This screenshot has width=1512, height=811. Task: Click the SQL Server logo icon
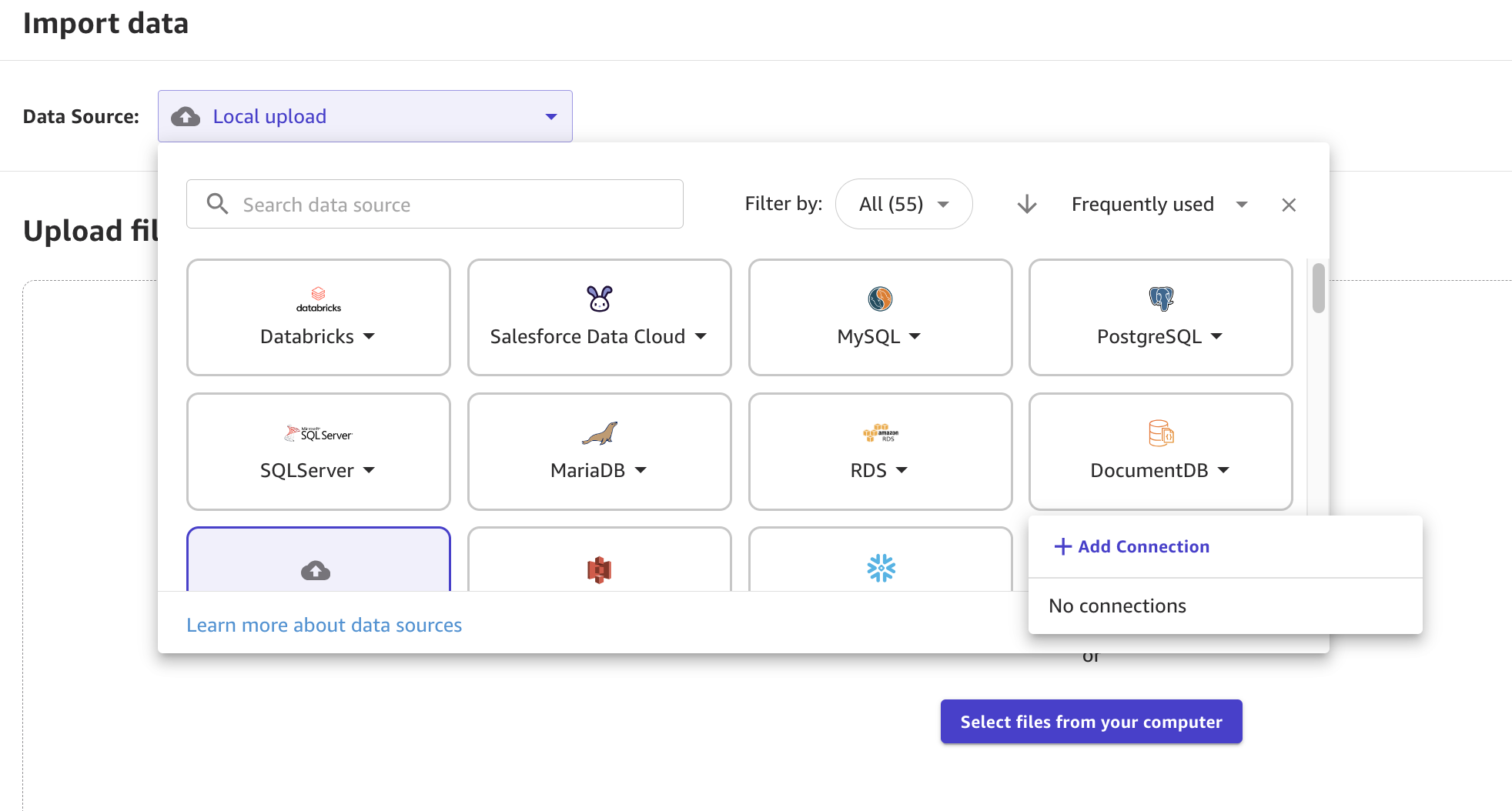tap(318, 433)
